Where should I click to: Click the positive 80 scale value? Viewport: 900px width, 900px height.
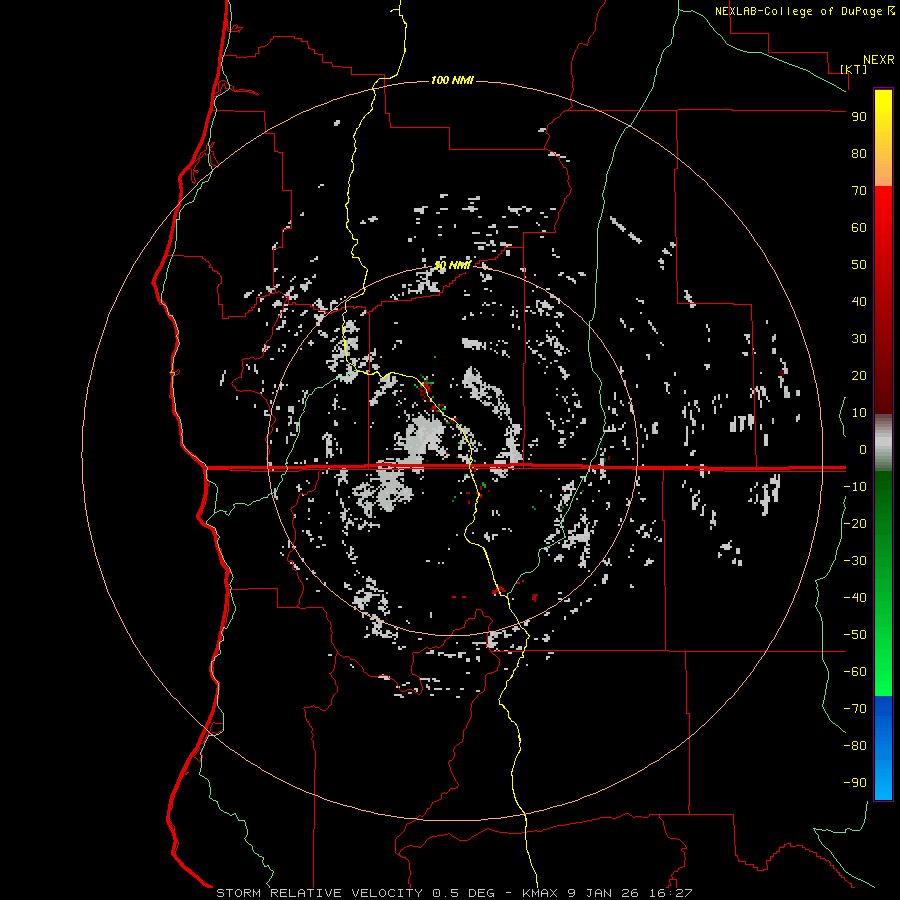(x=859, y=153)
